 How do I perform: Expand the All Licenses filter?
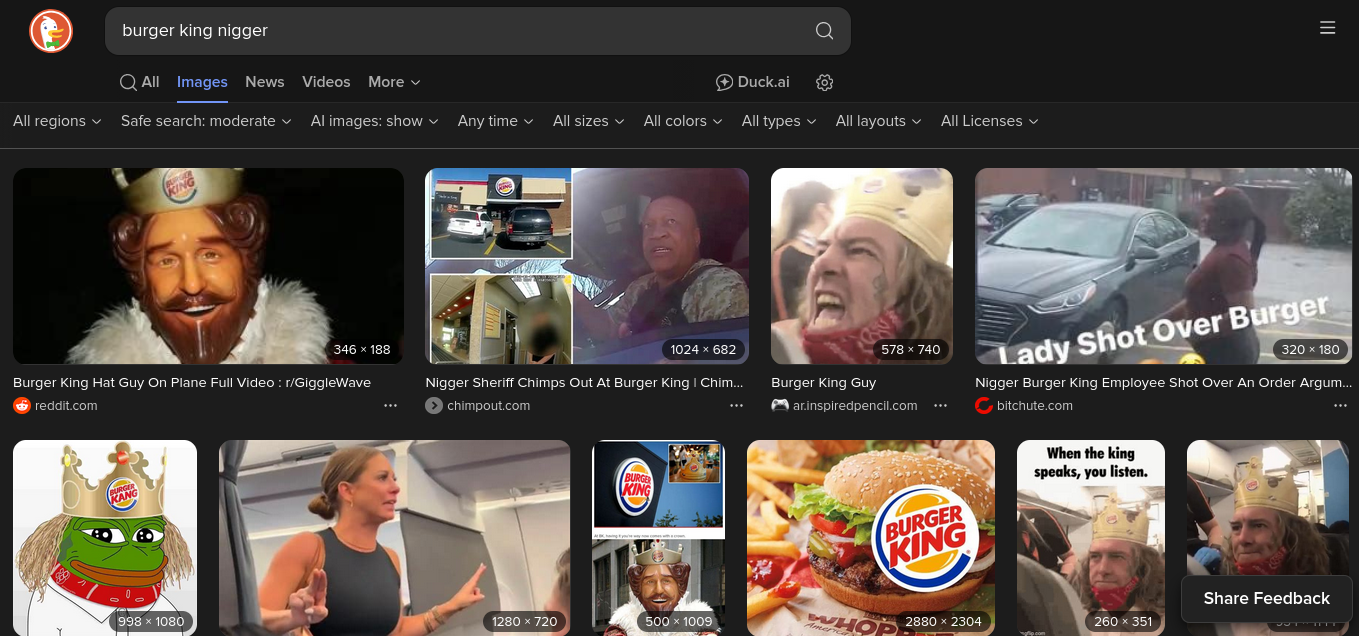[990, 121]
